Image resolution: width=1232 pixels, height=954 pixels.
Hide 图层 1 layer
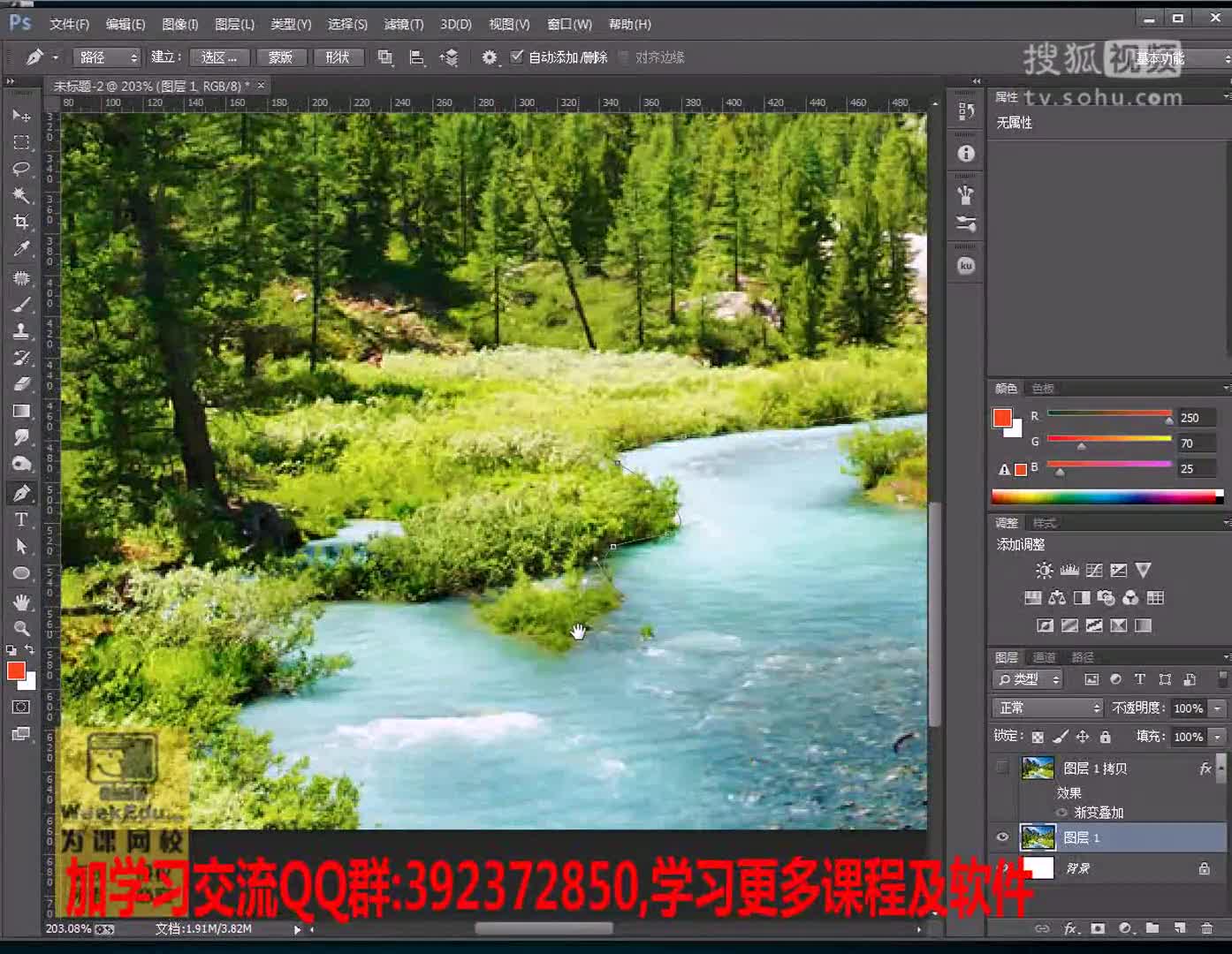pos(1002,837)
